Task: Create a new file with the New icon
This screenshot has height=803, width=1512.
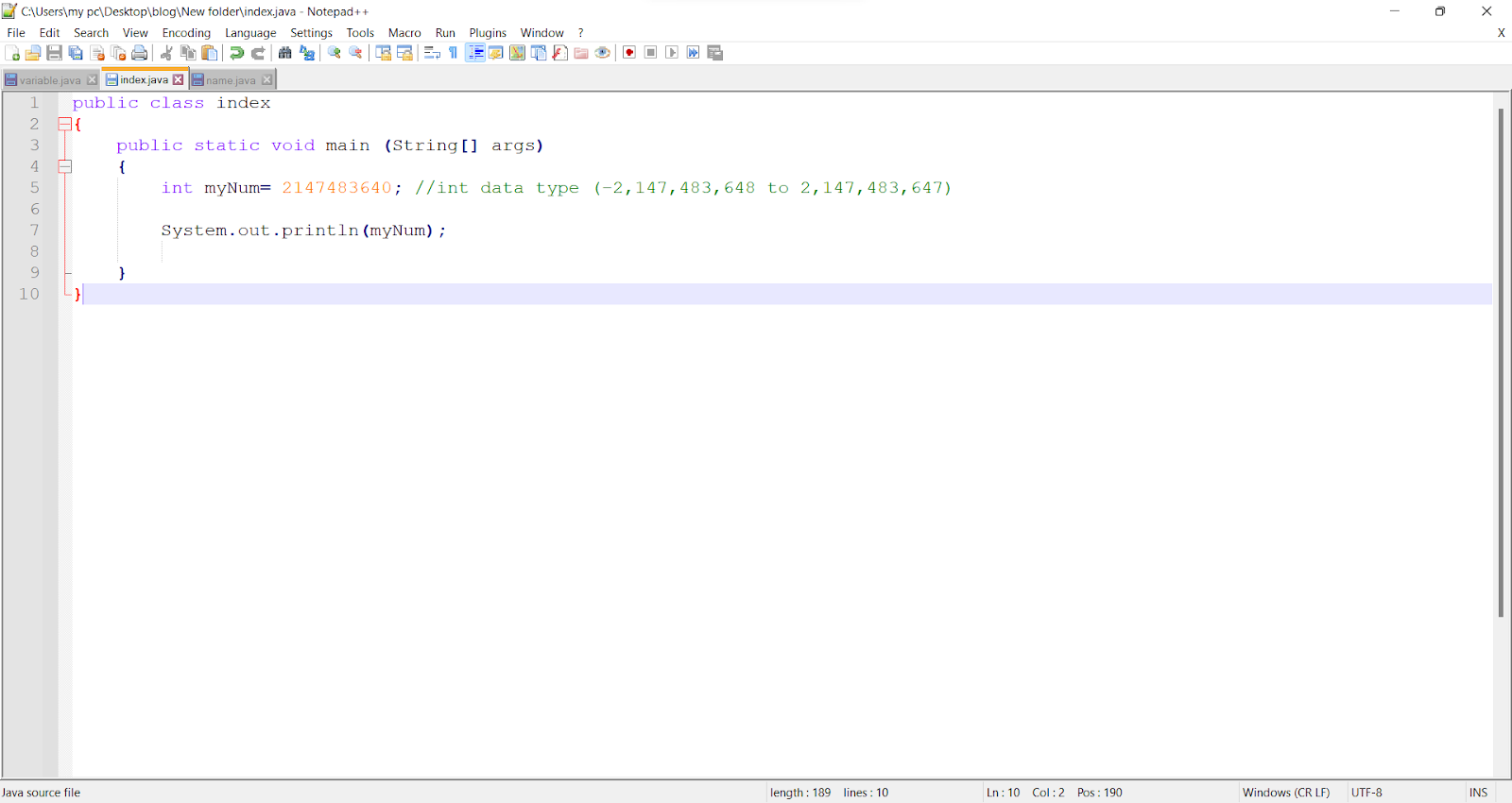Action: click(12, 53)
